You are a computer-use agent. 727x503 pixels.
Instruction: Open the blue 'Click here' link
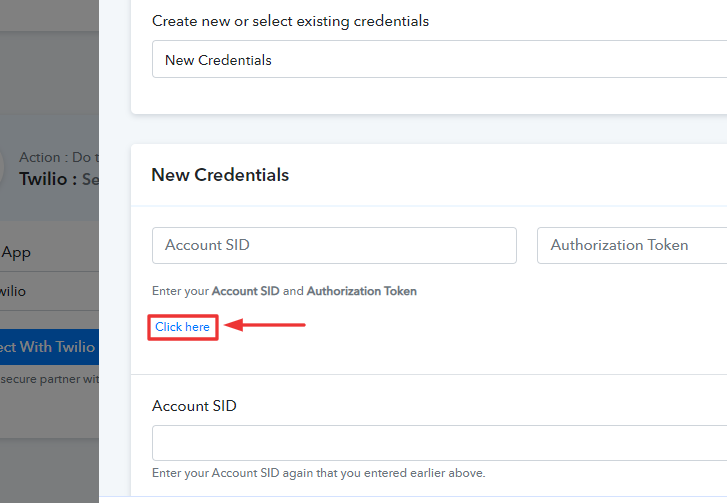182,327
